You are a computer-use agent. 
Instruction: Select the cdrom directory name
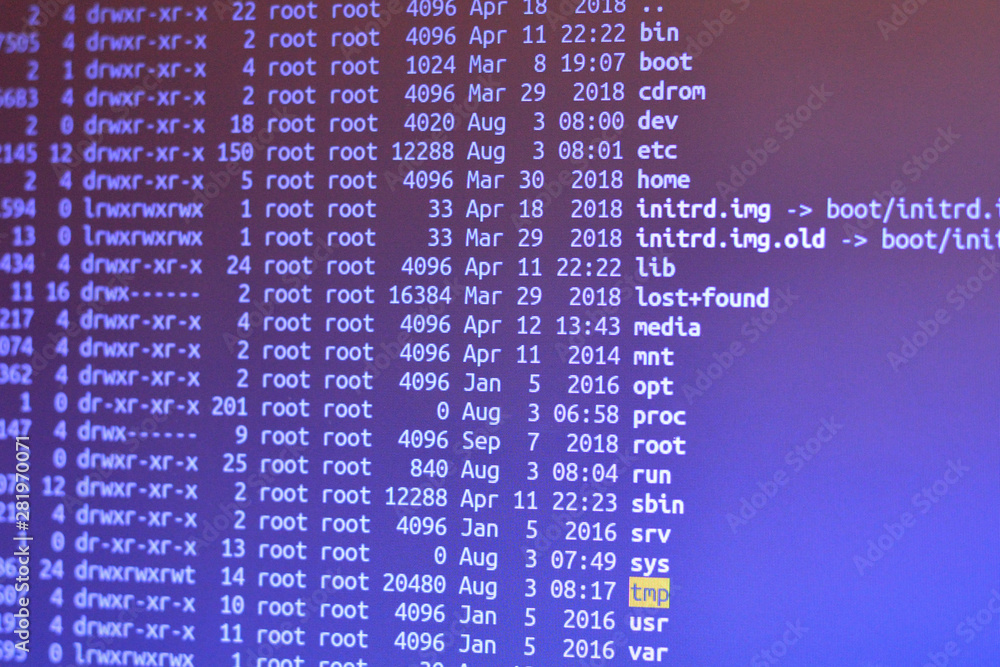[x=672, y=92]
